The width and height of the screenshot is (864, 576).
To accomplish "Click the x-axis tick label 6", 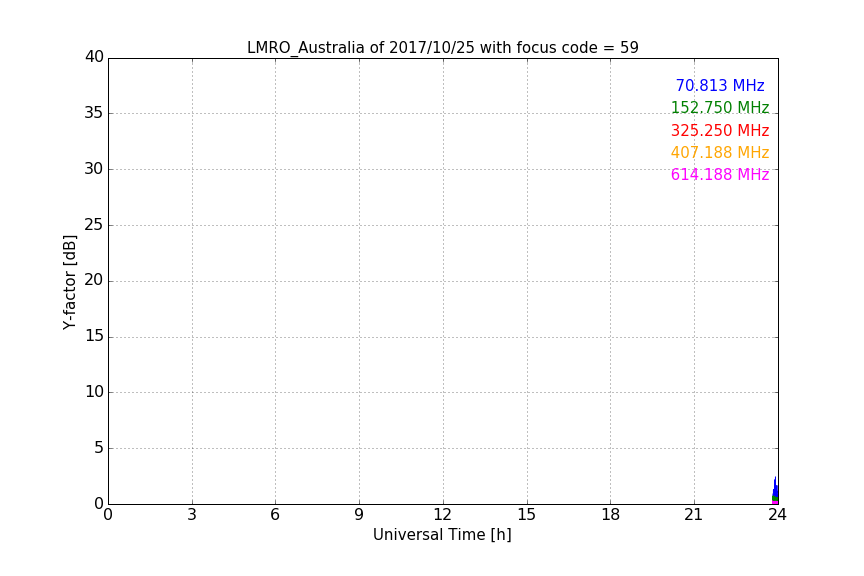I will (x=275, y=515).
